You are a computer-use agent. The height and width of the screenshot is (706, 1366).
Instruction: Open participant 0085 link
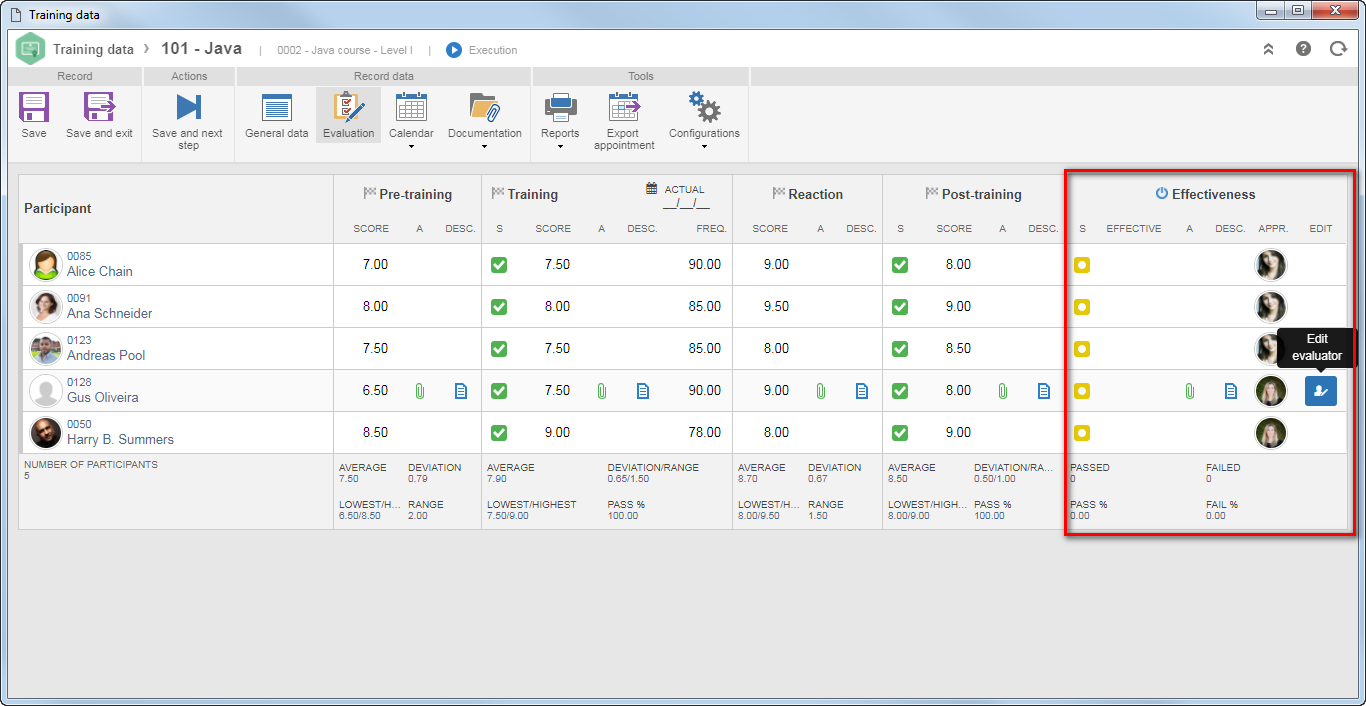pos(79,256)
